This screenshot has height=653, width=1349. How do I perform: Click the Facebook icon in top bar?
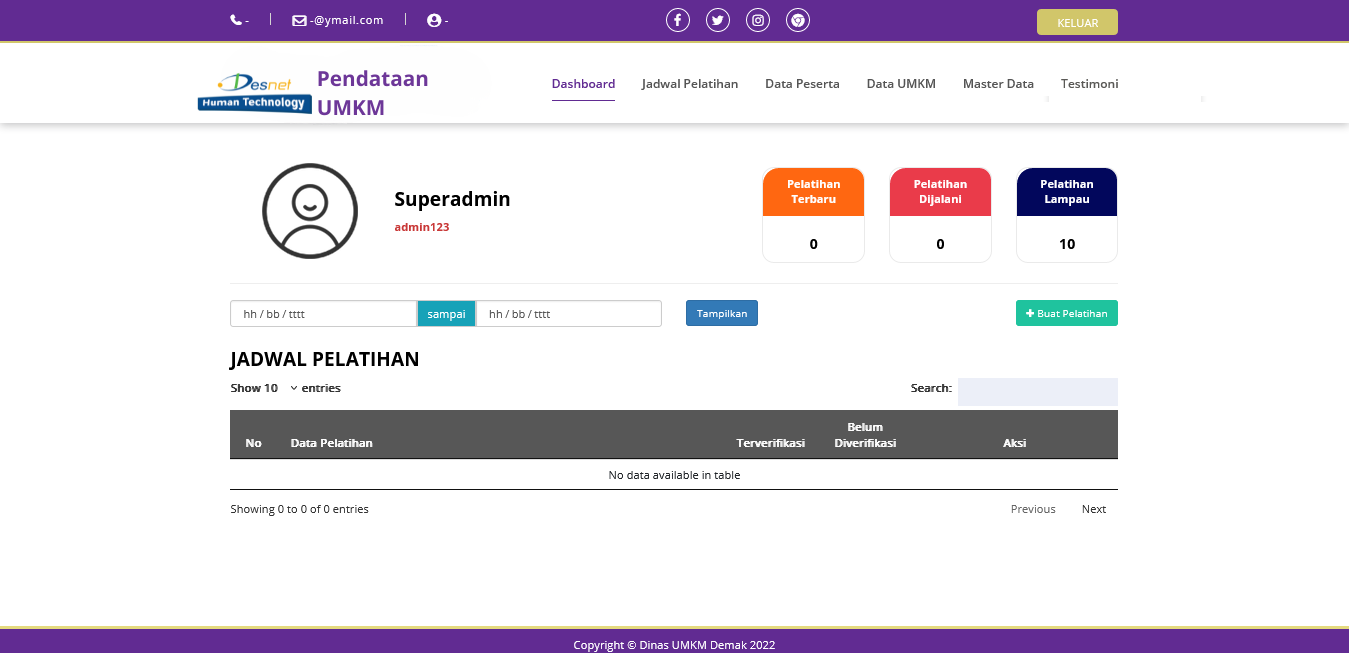tap(678, 20)
